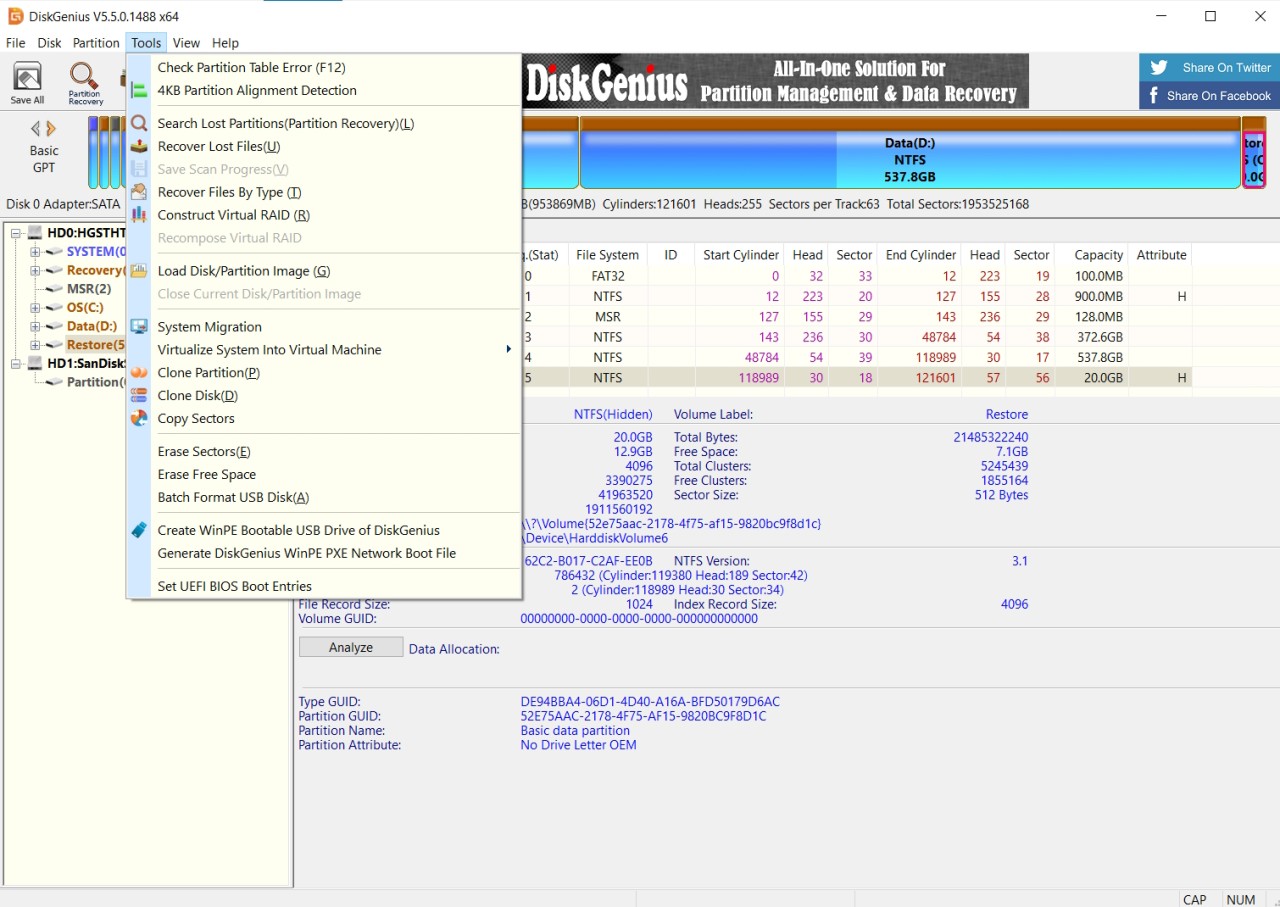Viewport: 1280px width, 907px height.
Task: Select MSR(2) in the disk tree
Action: (89, 289)
